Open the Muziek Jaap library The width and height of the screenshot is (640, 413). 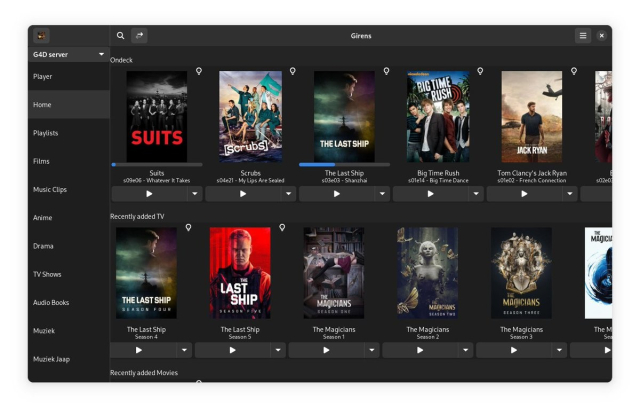click(69, 359)
